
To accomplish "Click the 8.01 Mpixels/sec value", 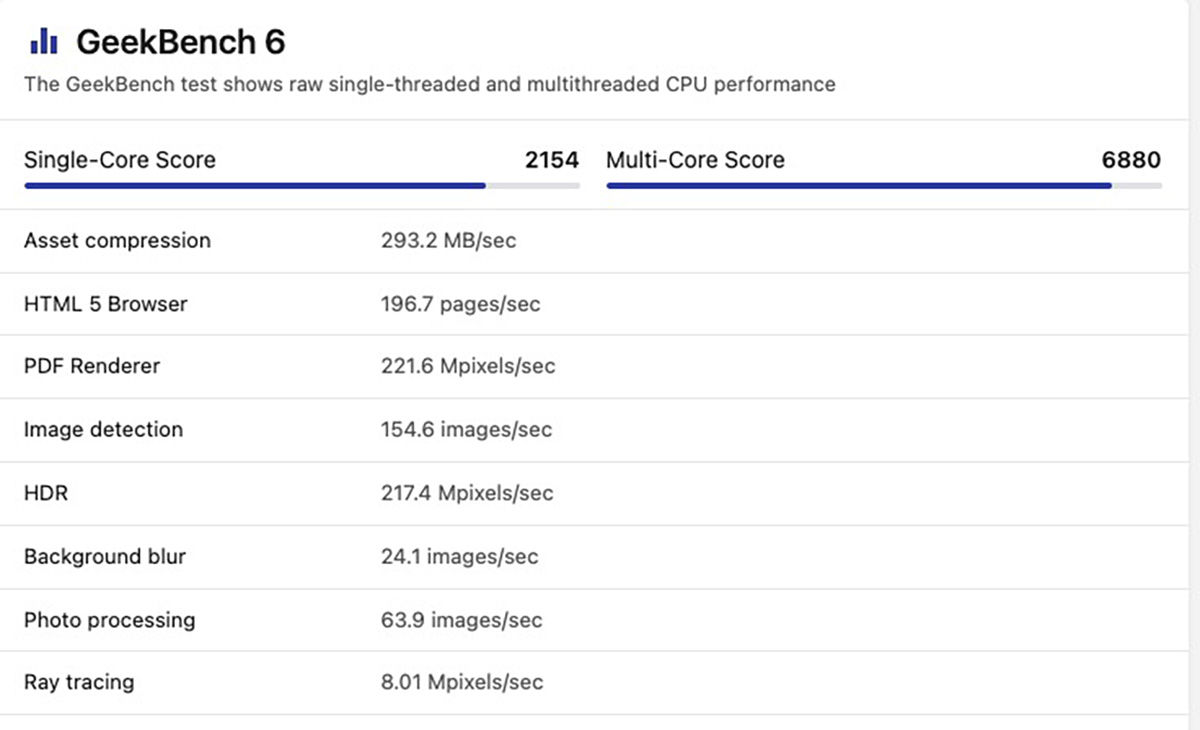I will tap(462, 683).
